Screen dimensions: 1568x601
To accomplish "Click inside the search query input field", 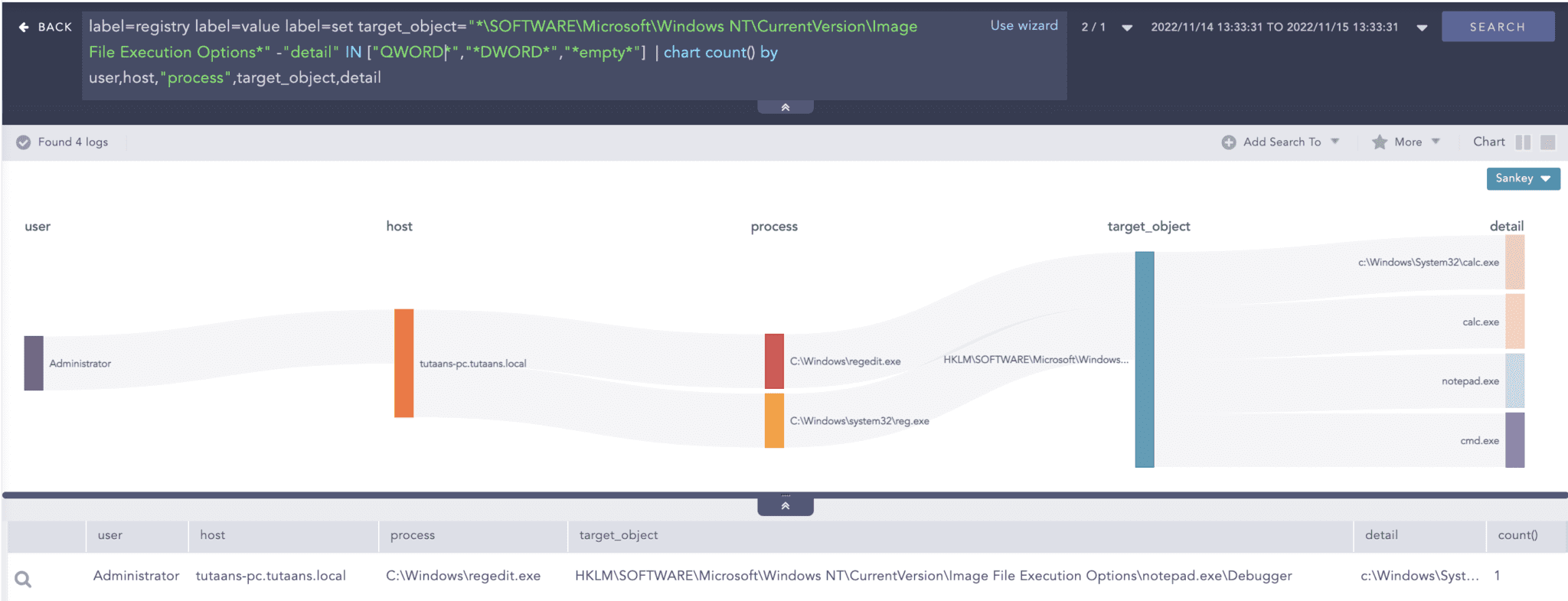I will (536, 77).
